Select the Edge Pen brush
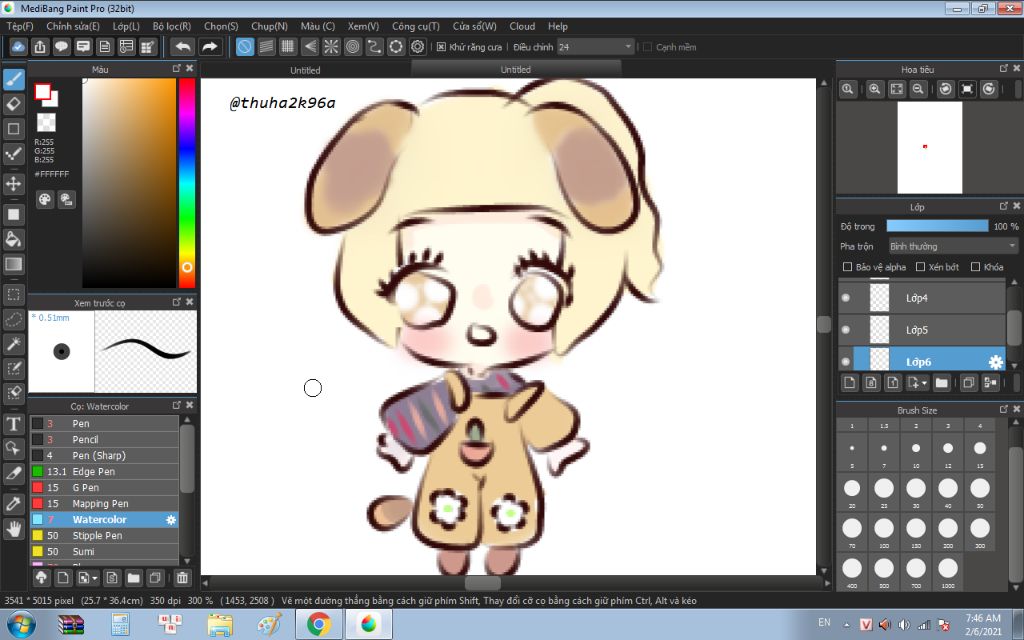Screen dimensions: 1024x640 tap(104, 472)
